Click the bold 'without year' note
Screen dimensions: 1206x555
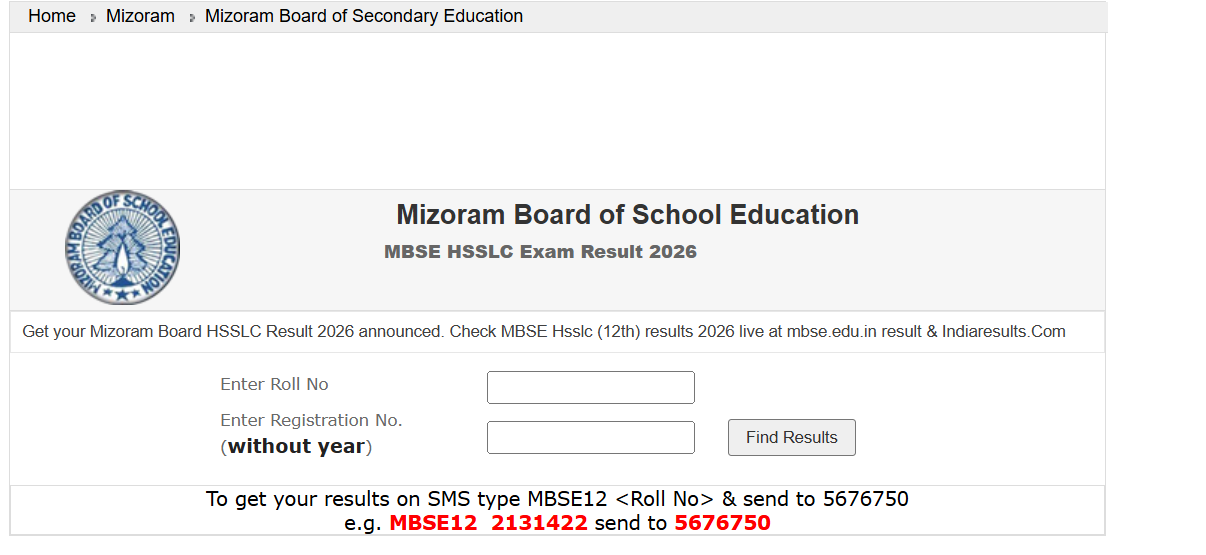tap(296, 447)
